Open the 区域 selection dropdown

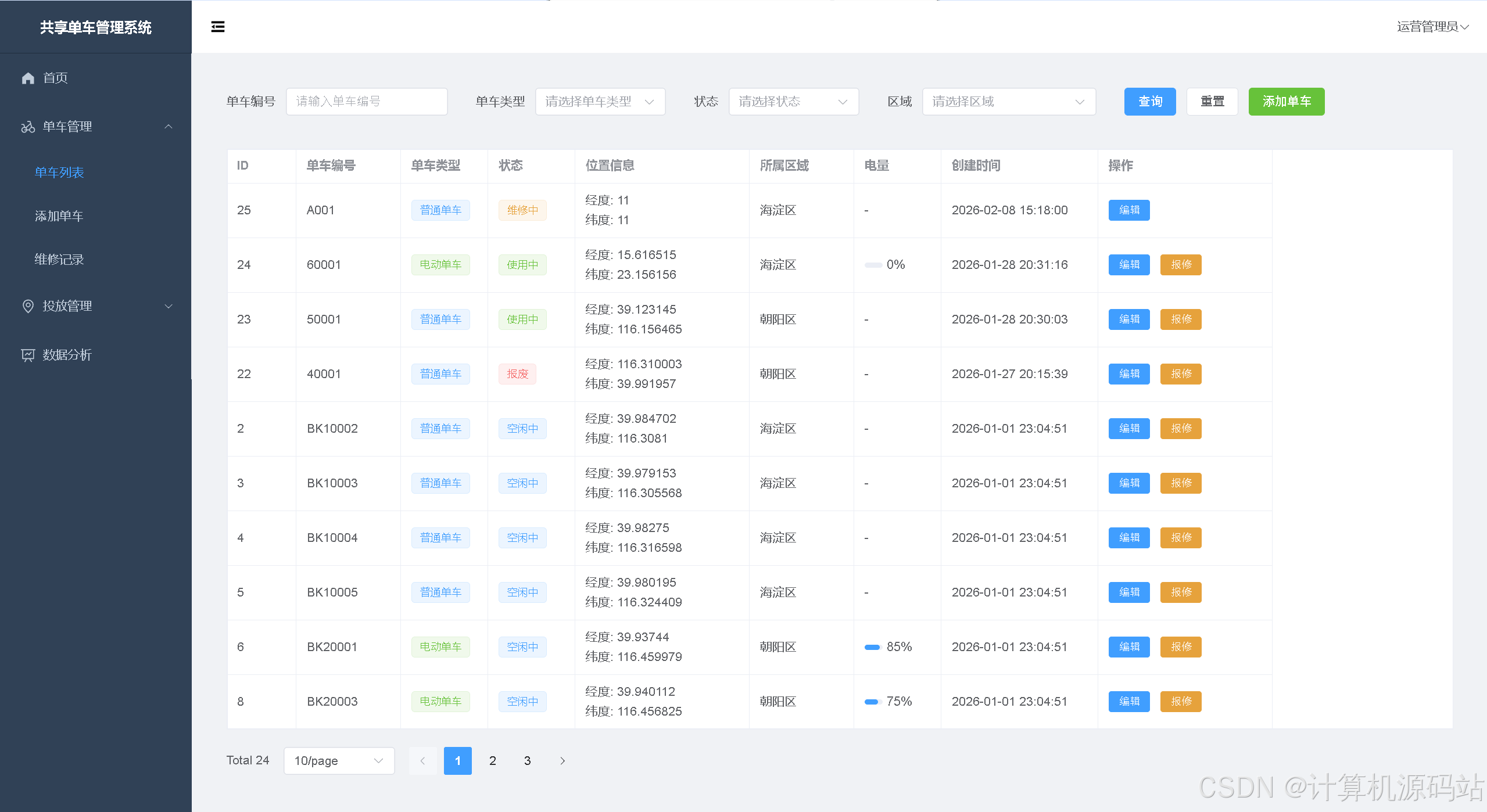pos(1008,102)
